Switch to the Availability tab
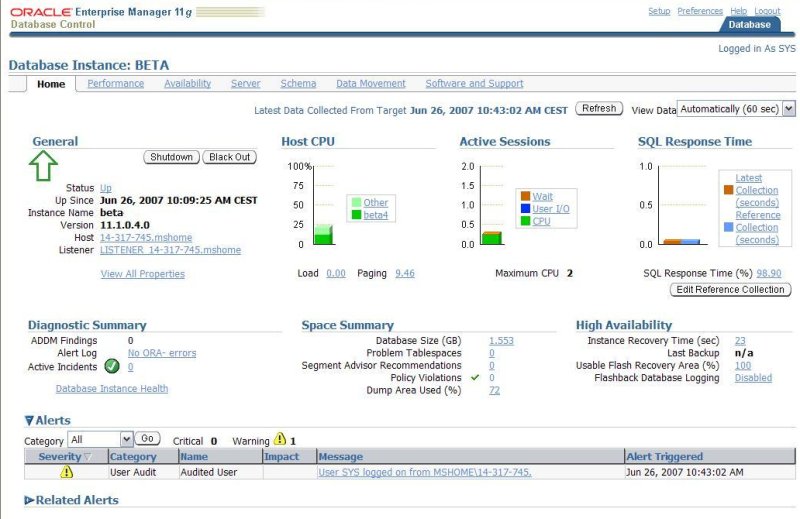 tap(187, 83)
